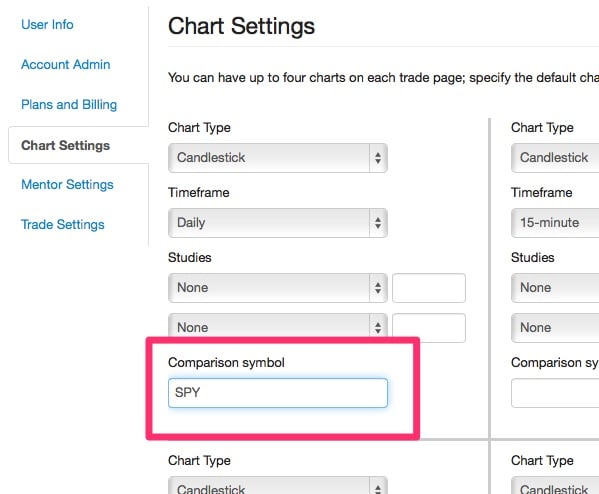This screenshot has width=599, height=494.
Task: Open second chart's Candlestick Chart Type dropdown
Action: click(x=555, y=158)
